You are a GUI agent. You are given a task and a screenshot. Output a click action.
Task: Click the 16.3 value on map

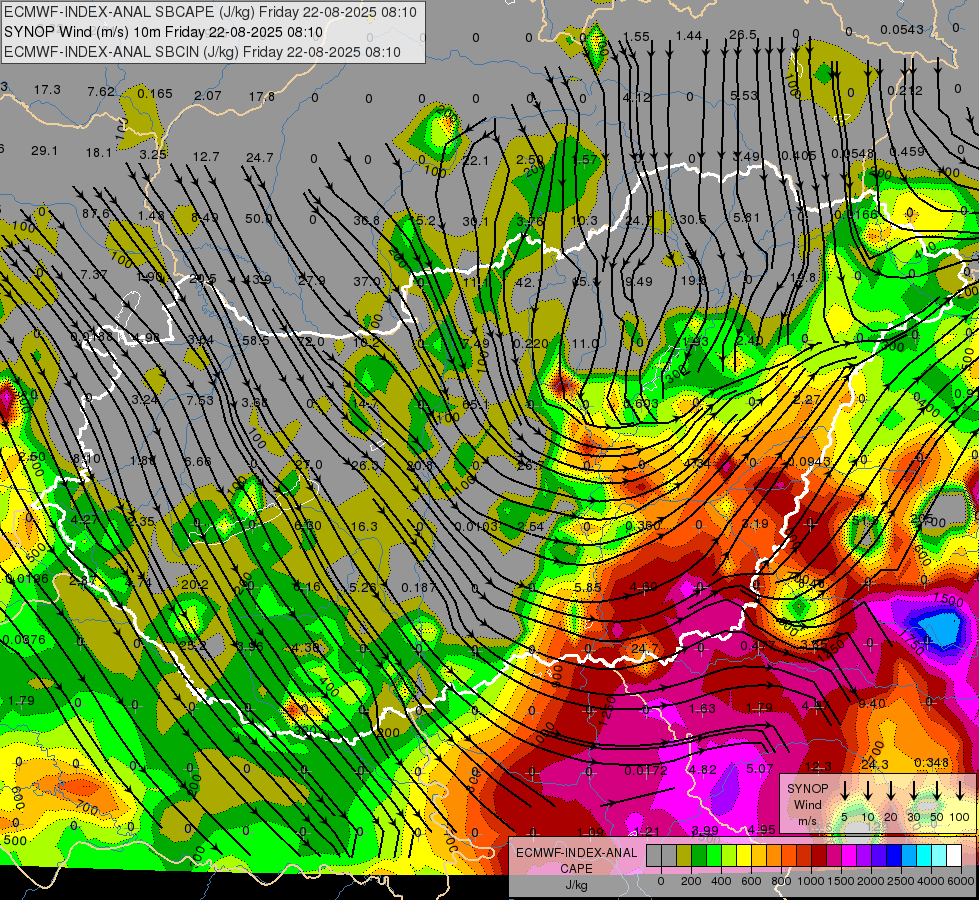pos(364,527)
